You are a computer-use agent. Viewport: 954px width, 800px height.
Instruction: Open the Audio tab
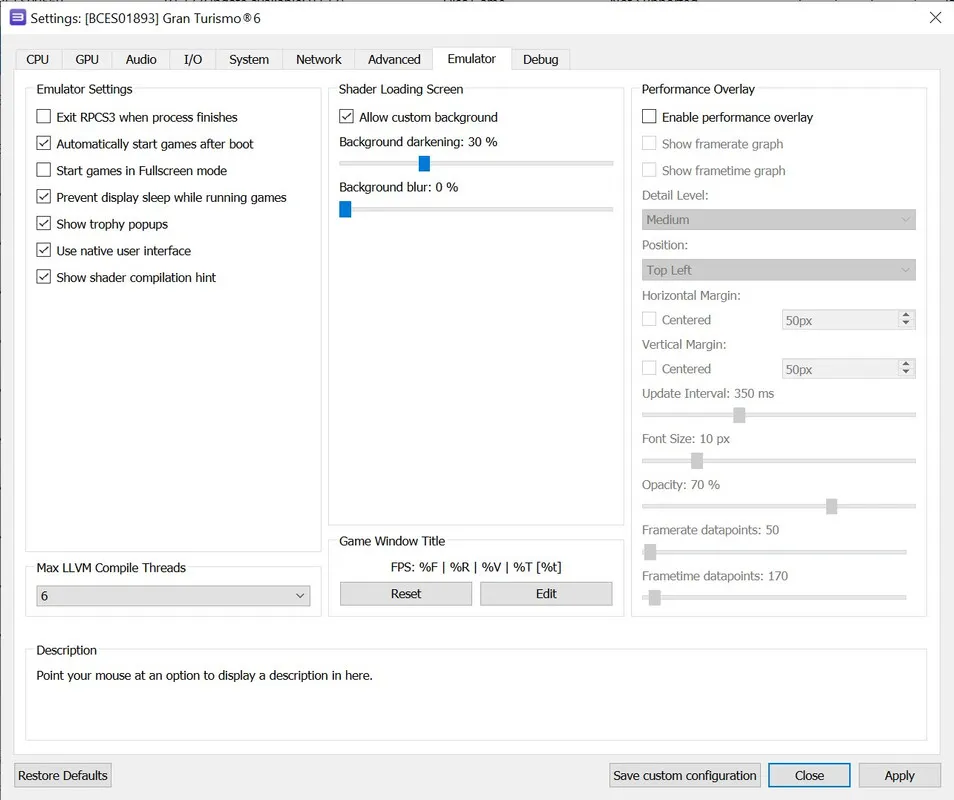pos(141,60)
